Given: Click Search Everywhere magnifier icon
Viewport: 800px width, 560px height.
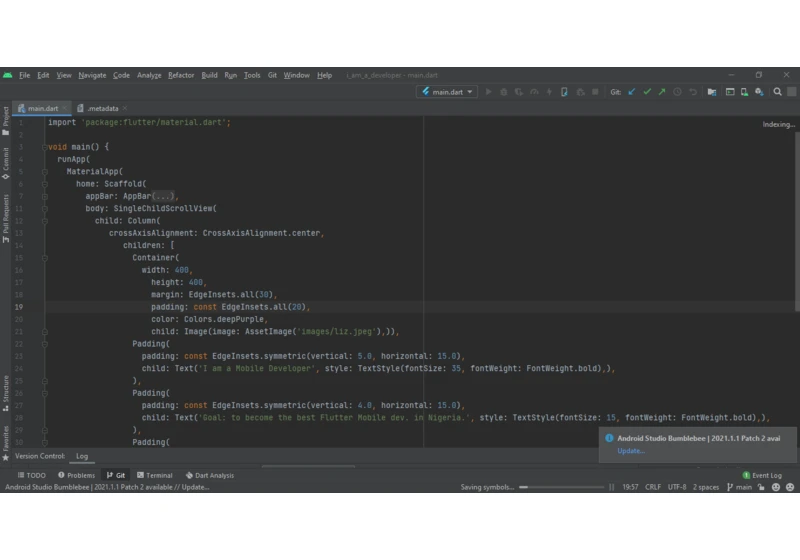Looking at the screenshot, I should pyautogui.click(x=778, y=92).
